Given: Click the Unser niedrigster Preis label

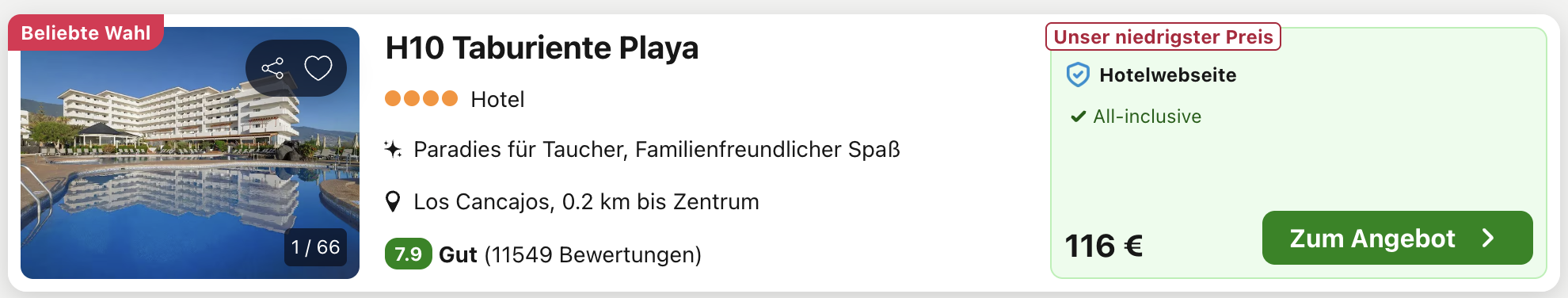Looking at the screenshot, I should coord(1163,36).
